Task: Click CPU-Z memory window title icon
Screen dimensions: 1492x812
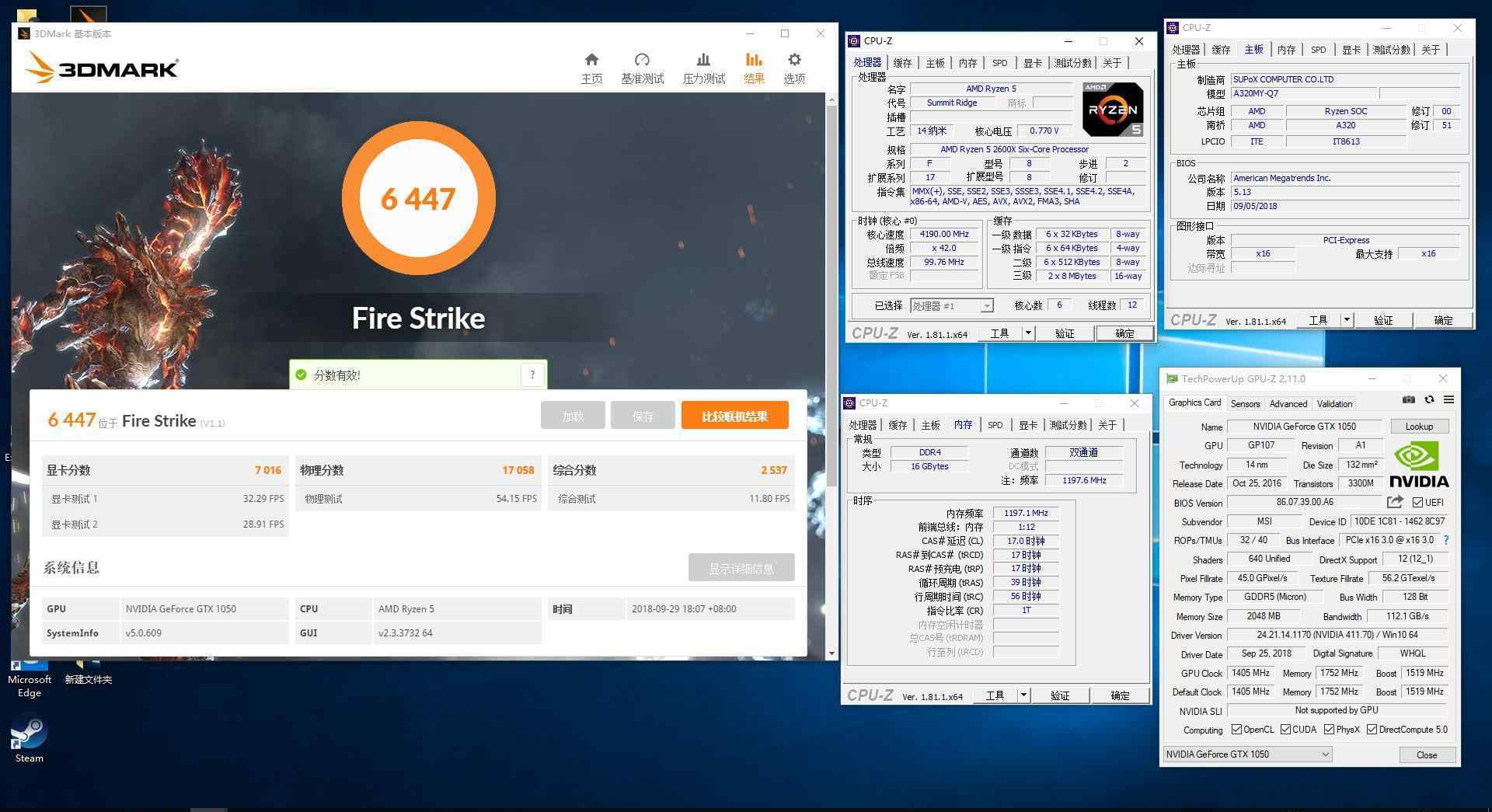Action: pyautogui.click(x=851, y=403)
